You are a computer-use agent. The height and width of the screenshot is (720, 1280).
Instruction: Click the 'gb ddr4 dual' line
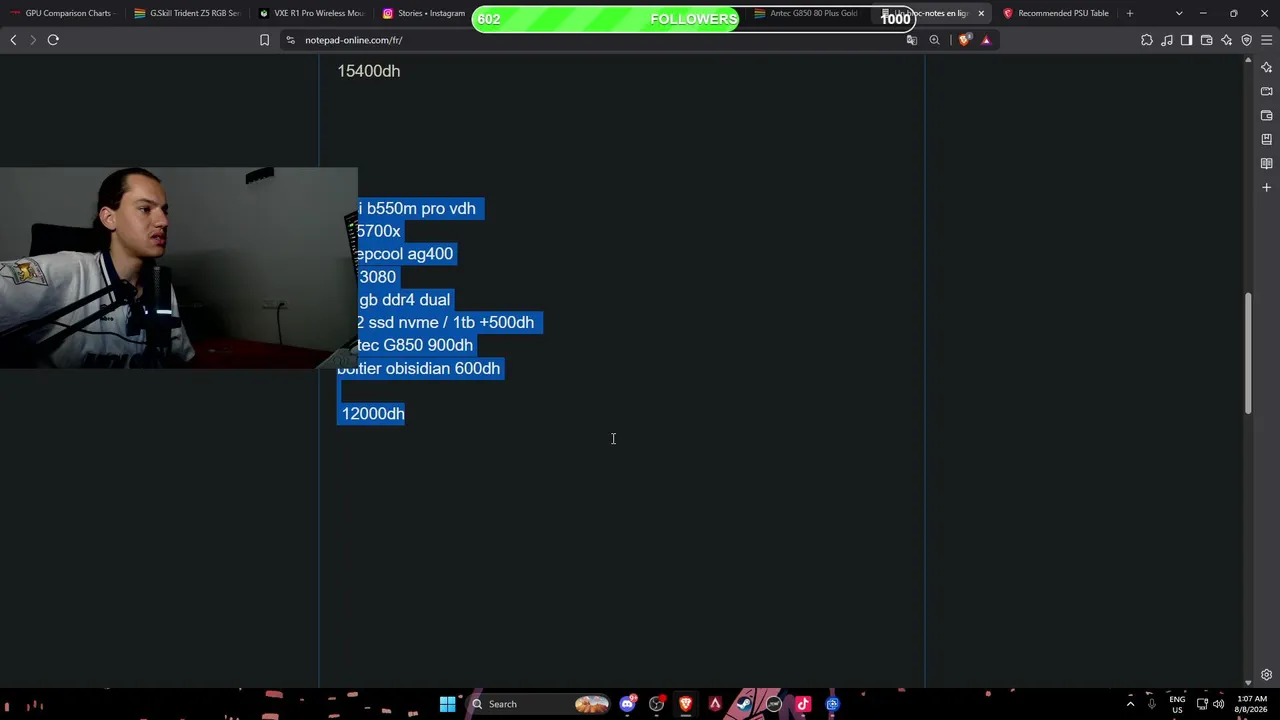coord(404,300)
